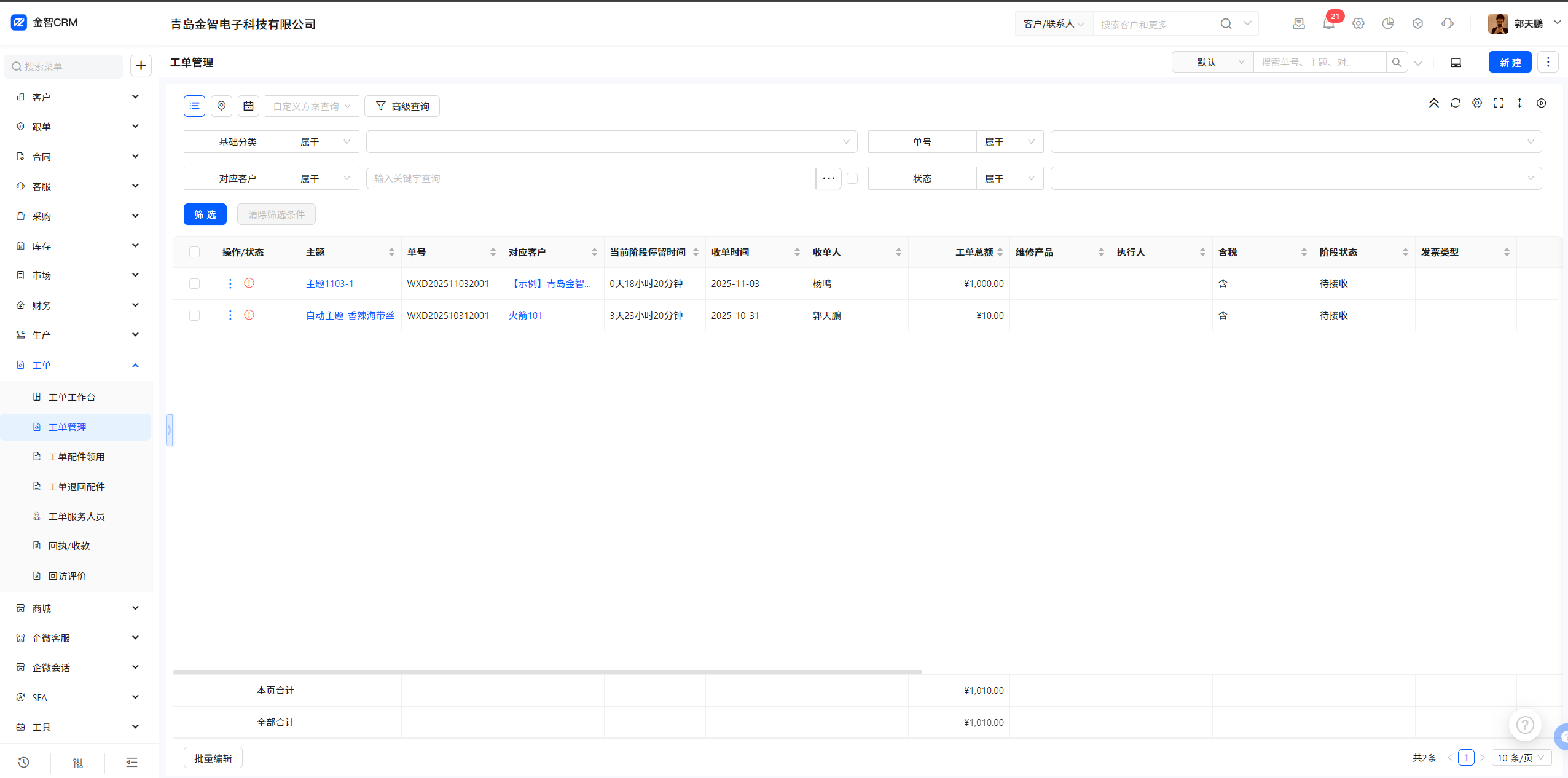Check the row for WXD202511032001
Viewport: 1568px width, 778px height.
click(194, 283)
